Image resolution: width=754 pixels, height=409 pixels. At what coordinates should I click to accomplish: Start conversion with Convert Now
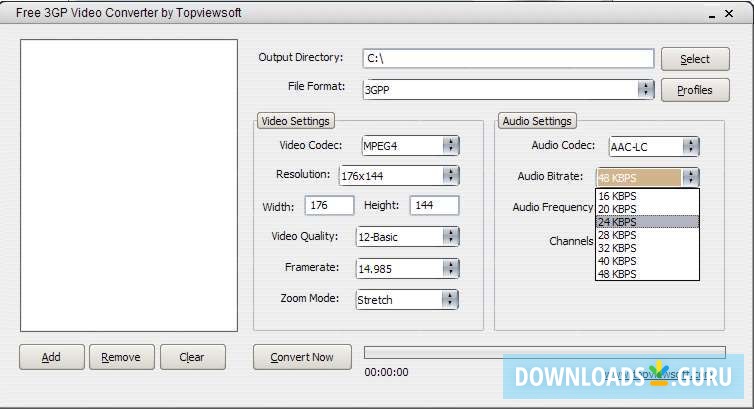302,357
